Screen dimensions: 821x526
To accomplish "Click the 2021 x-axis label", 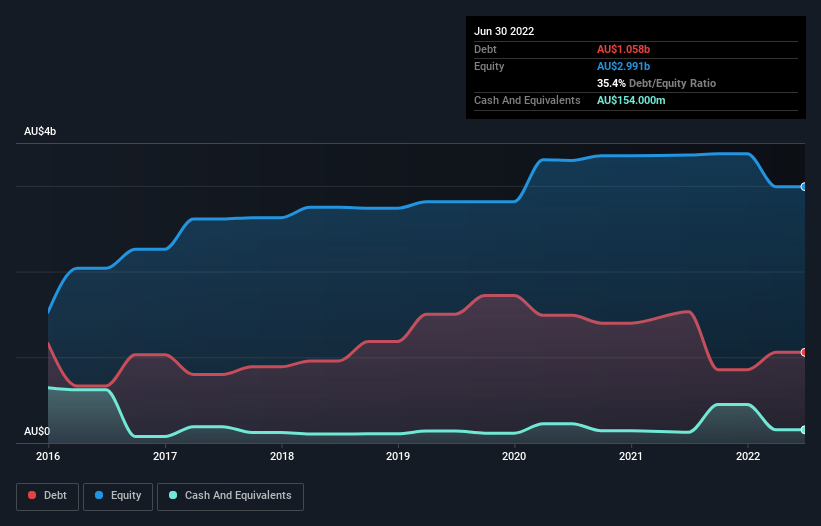I will coord(631,456).
